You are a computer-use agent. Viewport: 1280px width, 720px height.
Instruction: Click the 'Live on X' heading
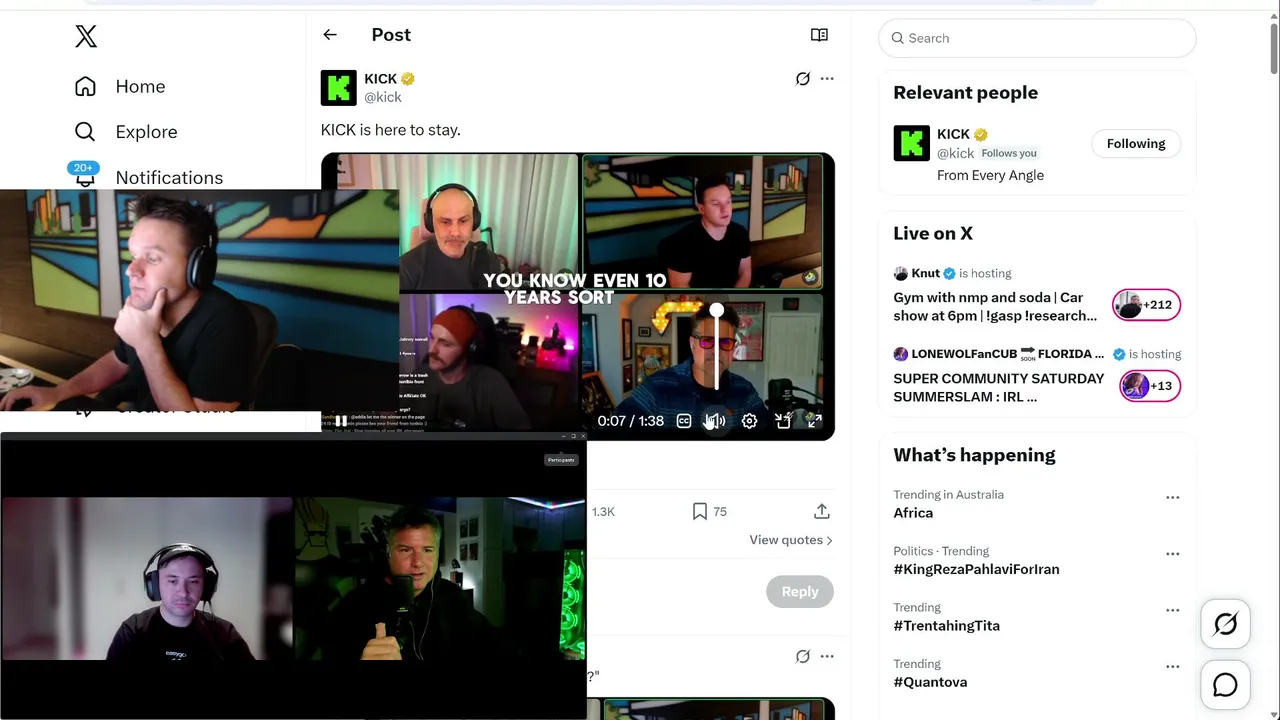point(933,233)
